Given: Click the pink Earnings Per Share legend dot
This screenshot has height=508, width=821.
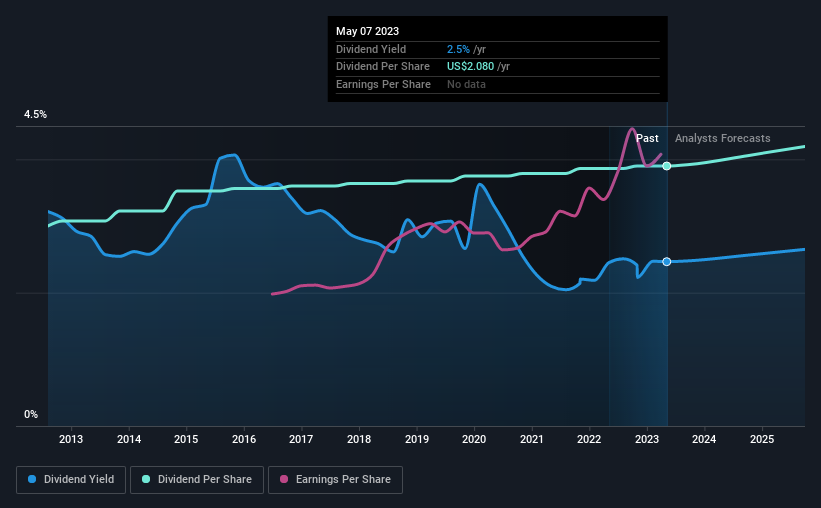Looking at the screenshot, I should (284, 479).
